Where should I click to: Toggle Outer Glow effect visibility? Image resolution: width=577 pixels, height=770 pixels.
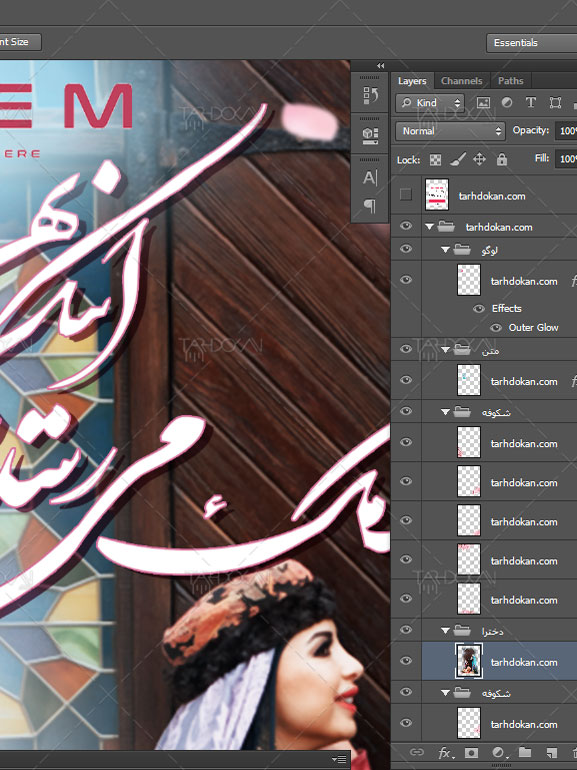click(496, 328)
